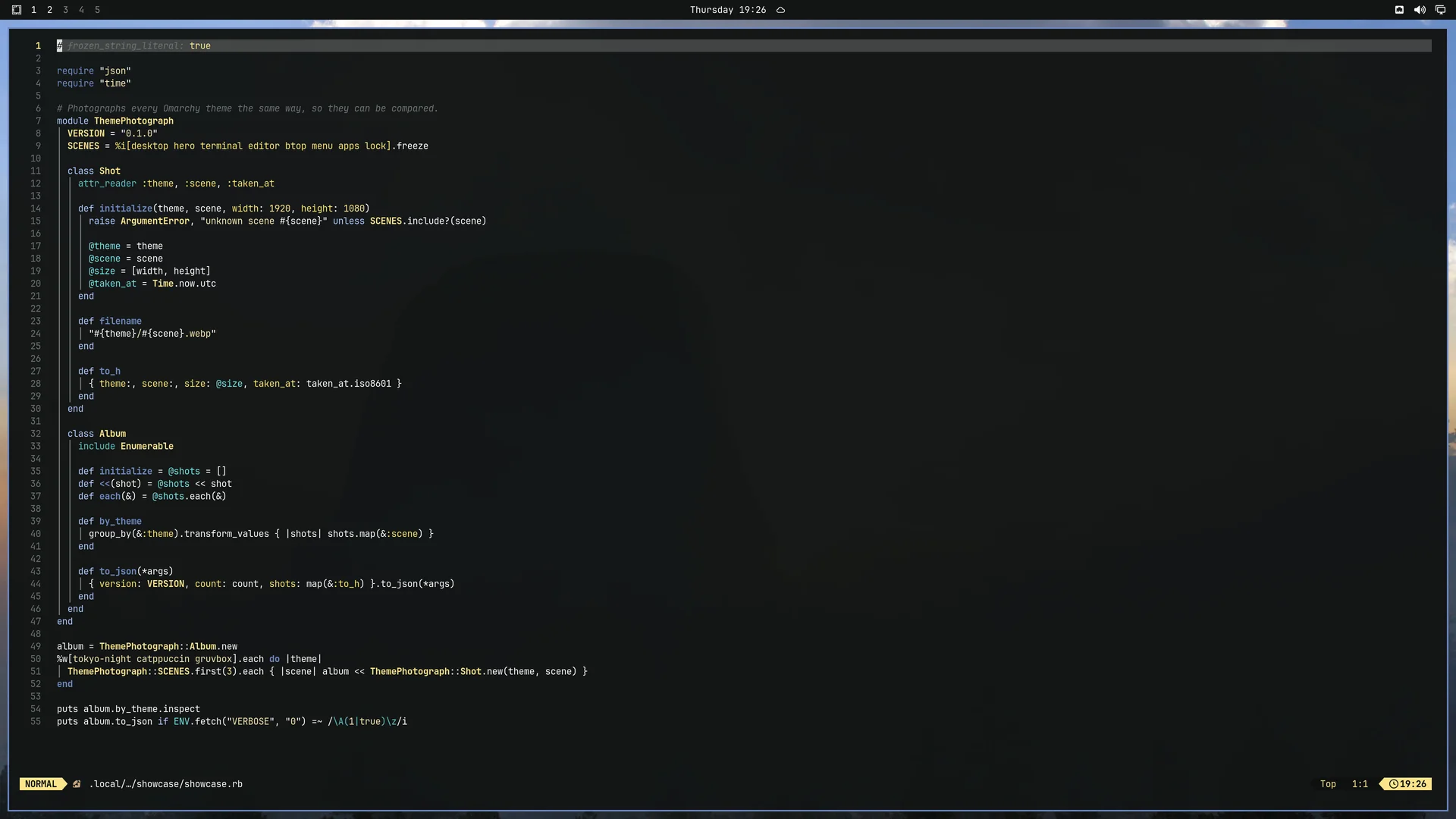The width and height of the screenshot is (1456, 819).
Task: Click line number 32 in gutter
Action: point(36,434)
